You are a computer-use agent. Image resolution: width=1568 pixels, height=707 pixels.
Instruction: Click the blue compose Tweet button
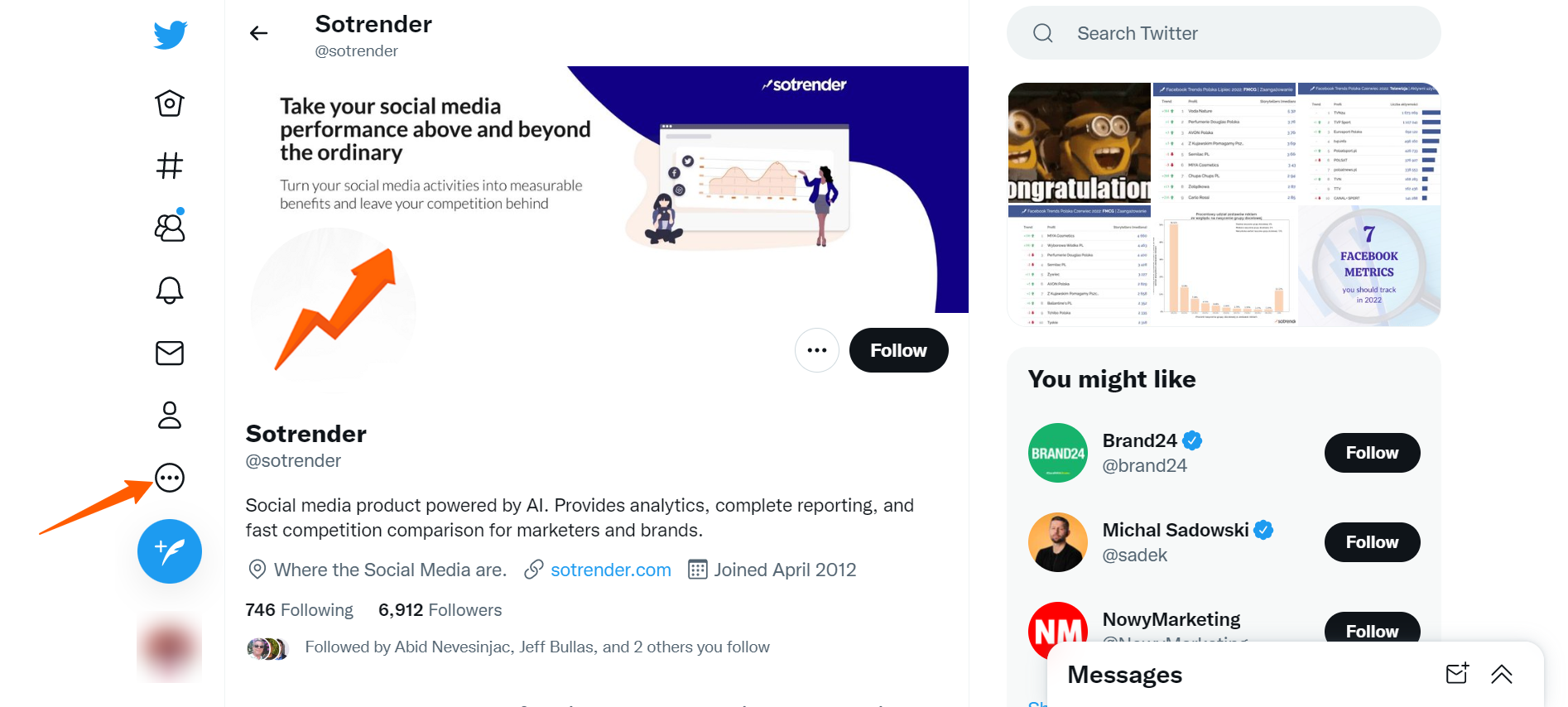point(170,551)
